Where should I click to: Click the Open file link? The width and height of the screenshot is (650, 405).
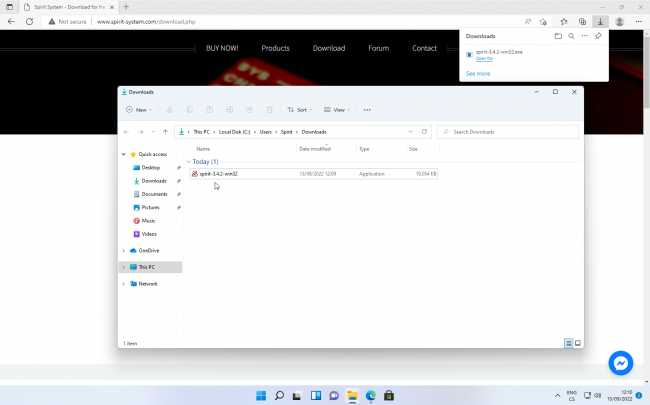(x=485, y=59)
